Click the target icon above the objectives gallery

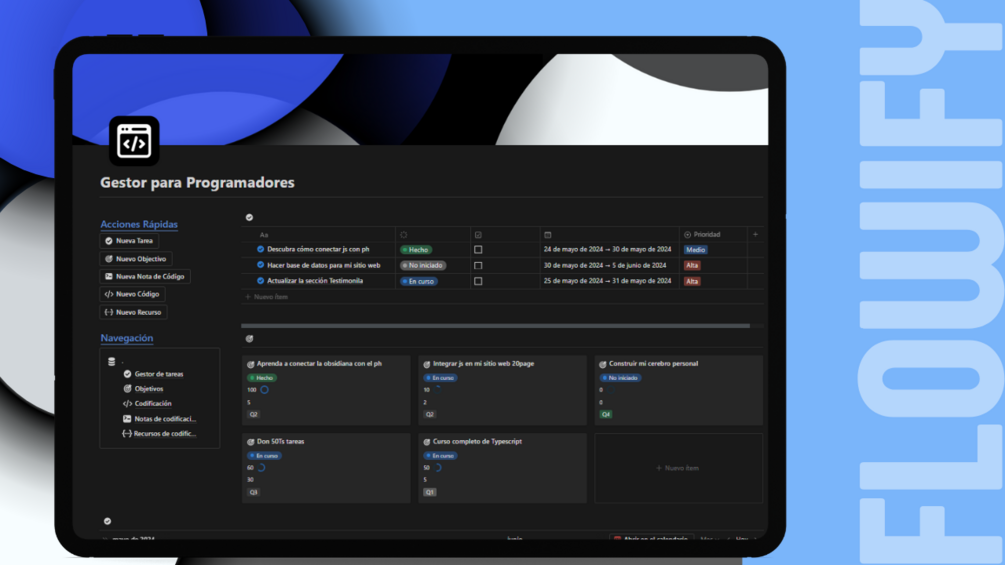249,339
